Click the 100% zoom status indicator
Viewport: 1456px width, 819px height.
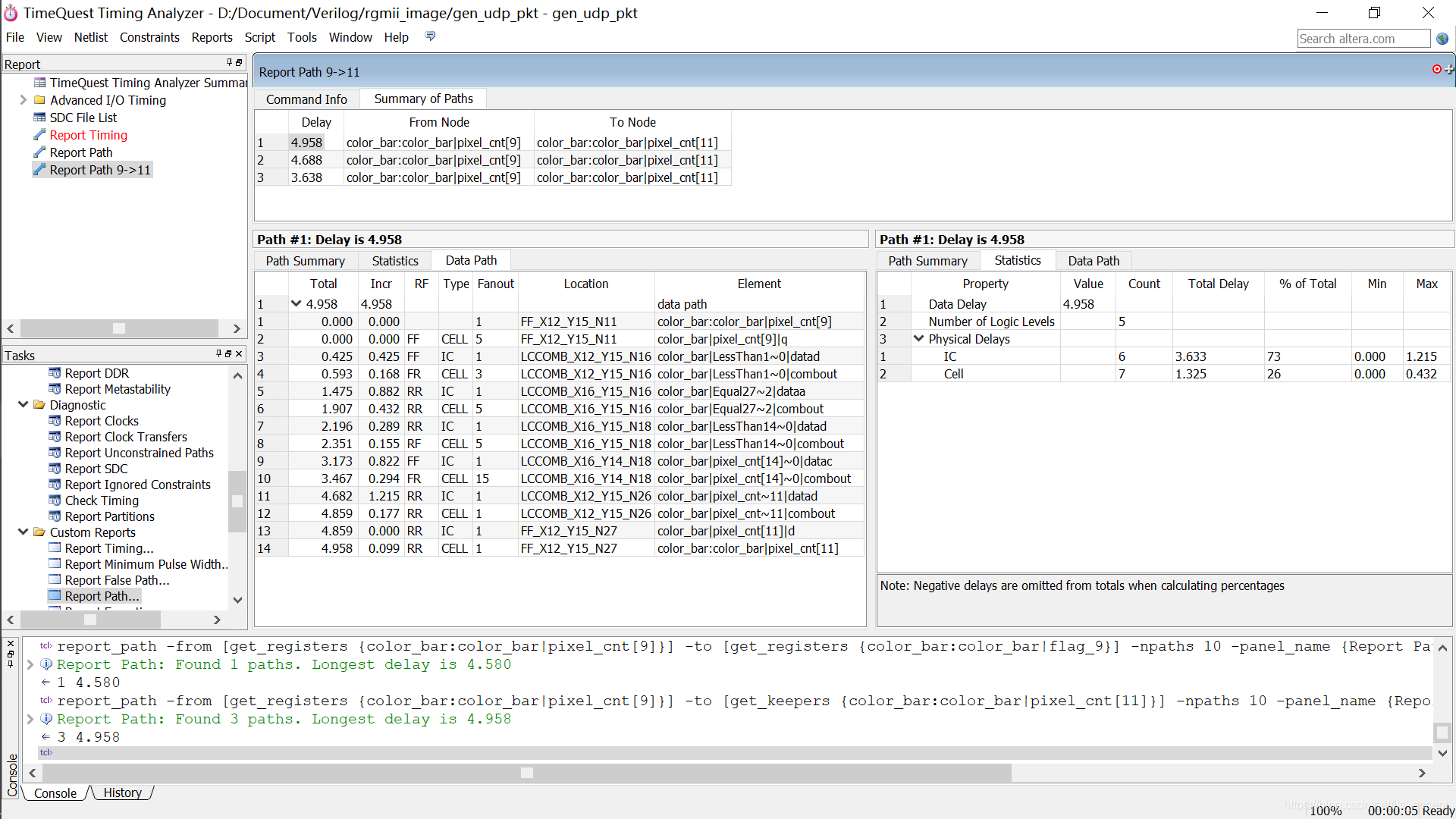point(1326,811)
